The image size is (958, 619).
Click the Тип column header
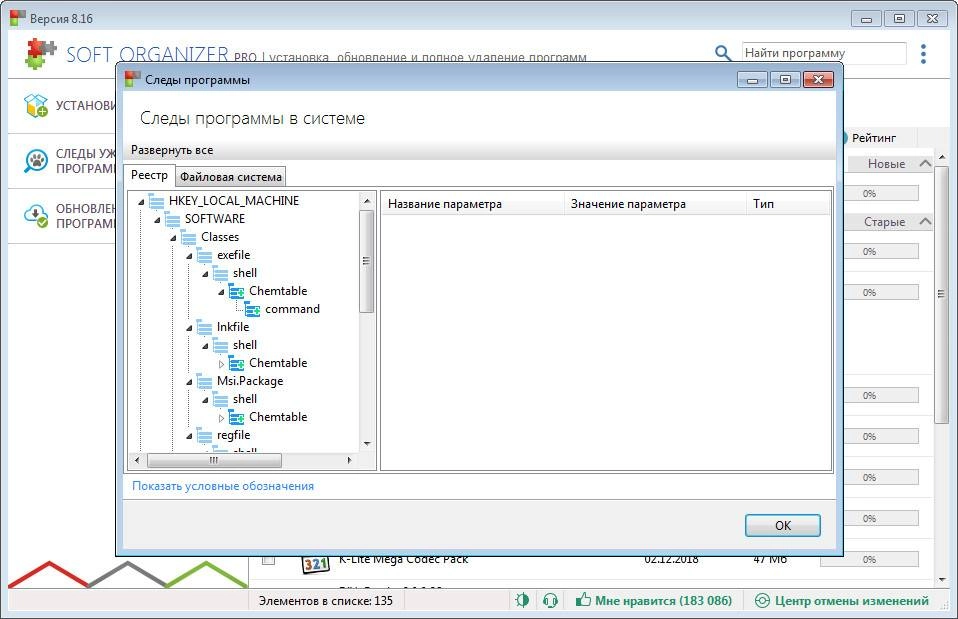(x=788, y=203)
